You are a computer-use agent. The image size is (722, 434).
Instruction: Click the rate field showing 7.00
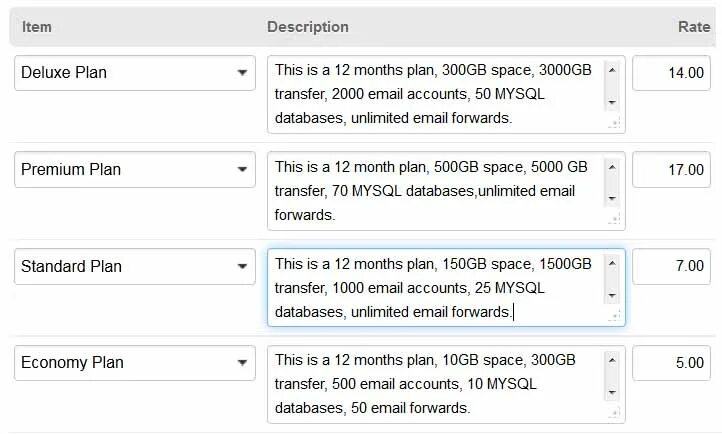671,267
